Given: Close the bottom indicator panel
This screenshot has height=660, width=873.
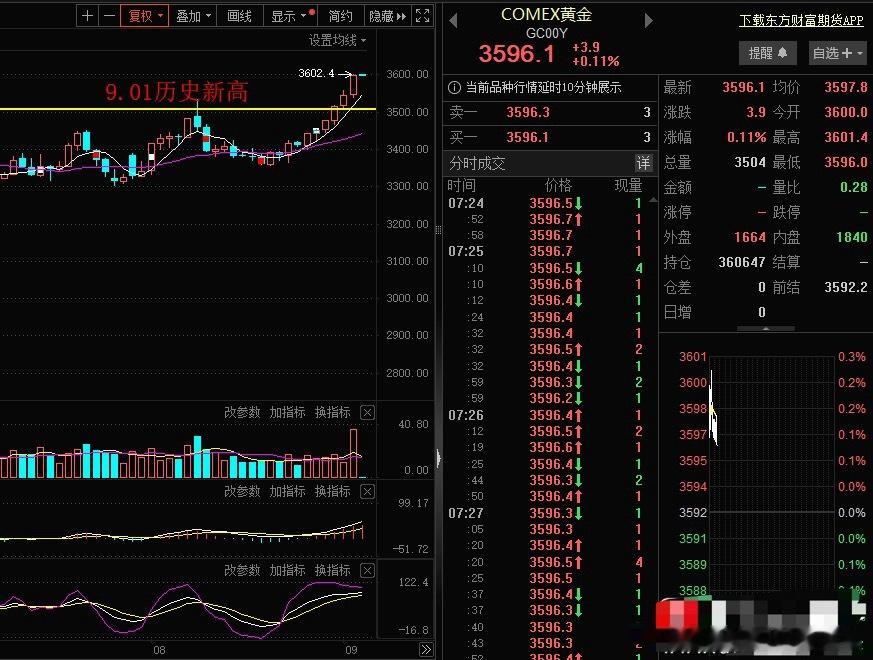Looking at the screenshot, I should point(367,571).
